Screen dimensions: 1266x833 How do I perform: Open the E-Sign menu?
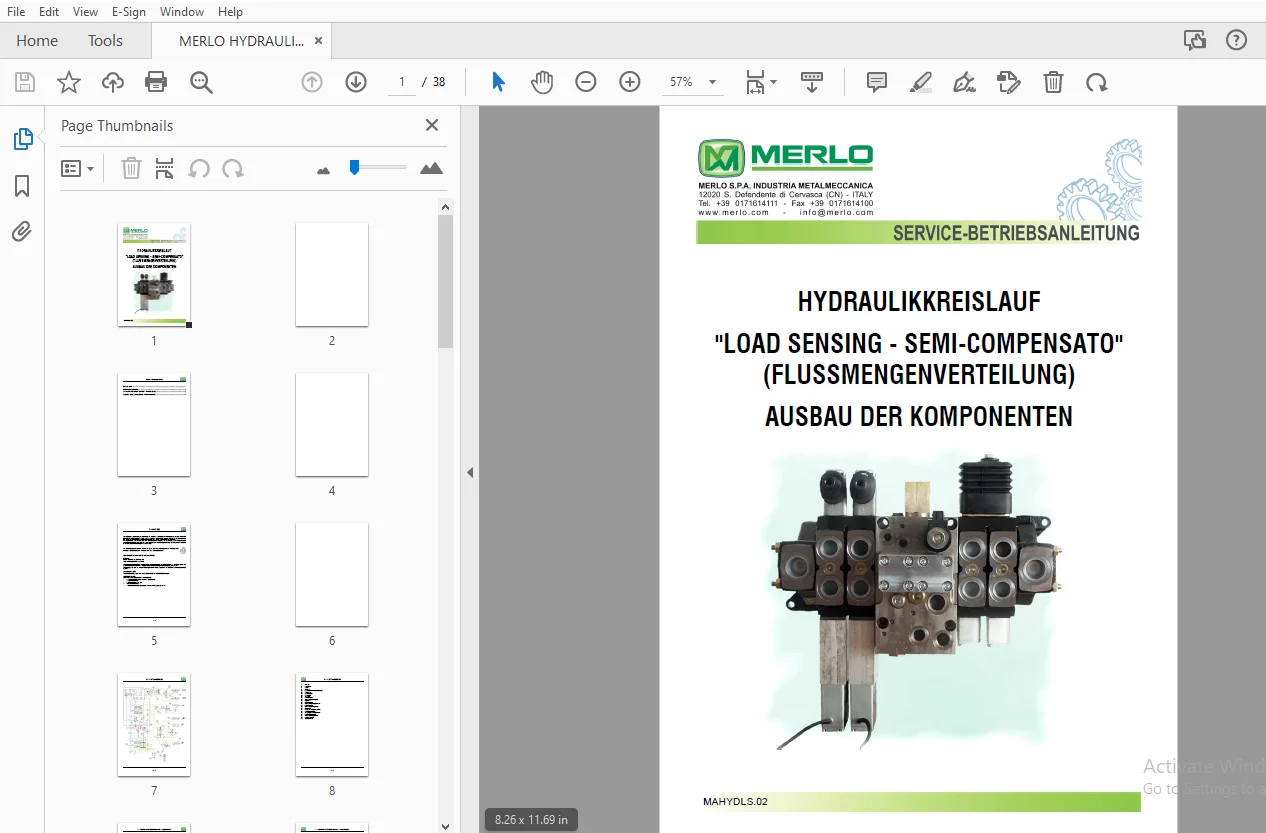(128, 11)
